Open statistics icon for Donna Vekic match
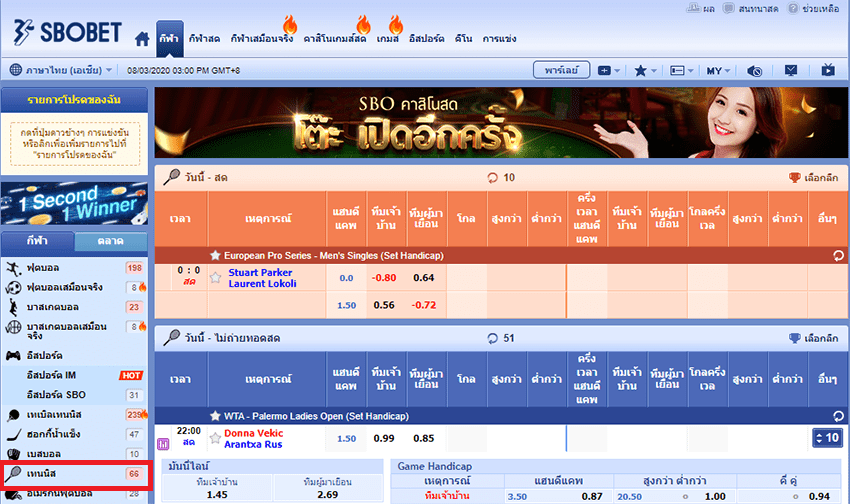 [163, 444]
